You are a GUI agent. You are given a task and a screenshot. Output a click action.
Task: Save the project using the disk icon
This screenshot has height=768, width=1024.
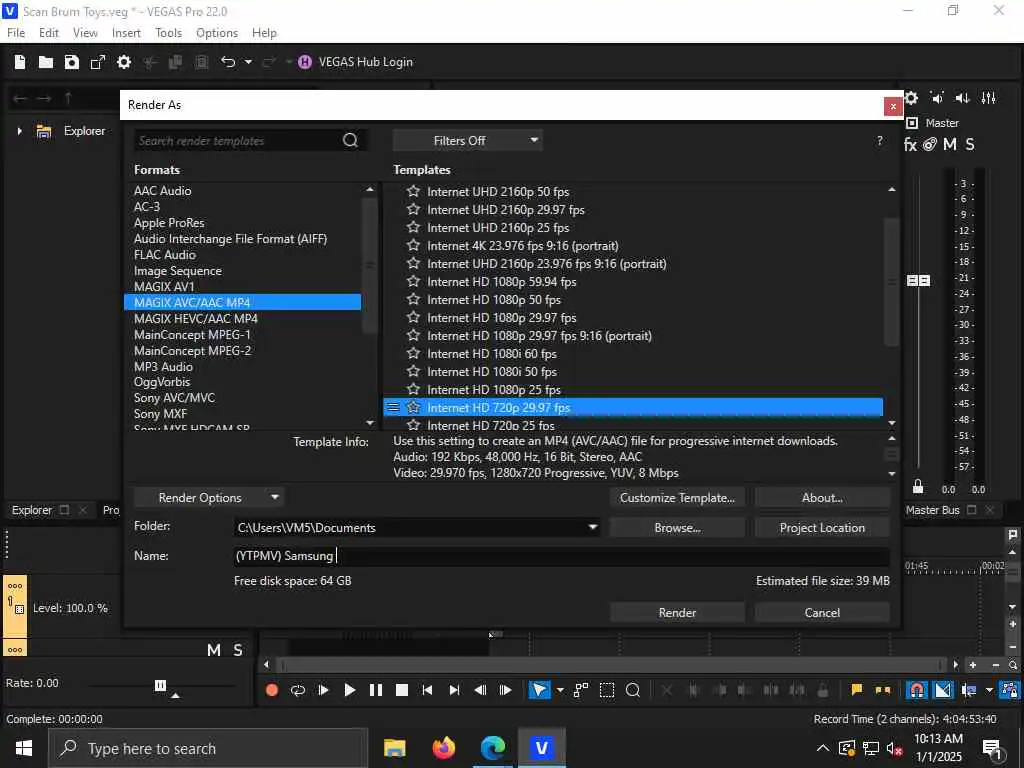tap(71, 62)
